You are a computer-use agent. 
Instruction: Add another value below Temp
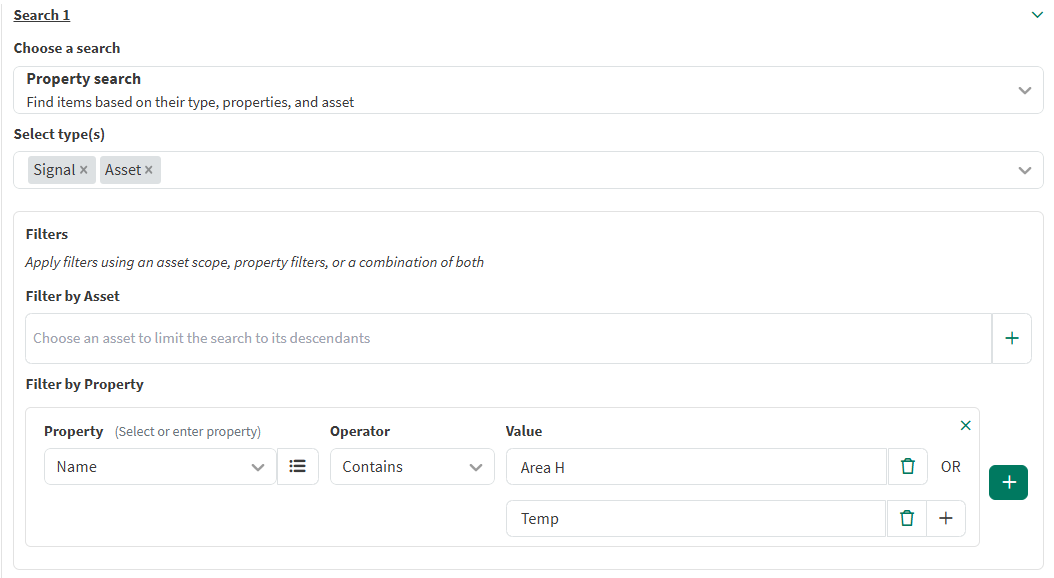coord(946,519)
